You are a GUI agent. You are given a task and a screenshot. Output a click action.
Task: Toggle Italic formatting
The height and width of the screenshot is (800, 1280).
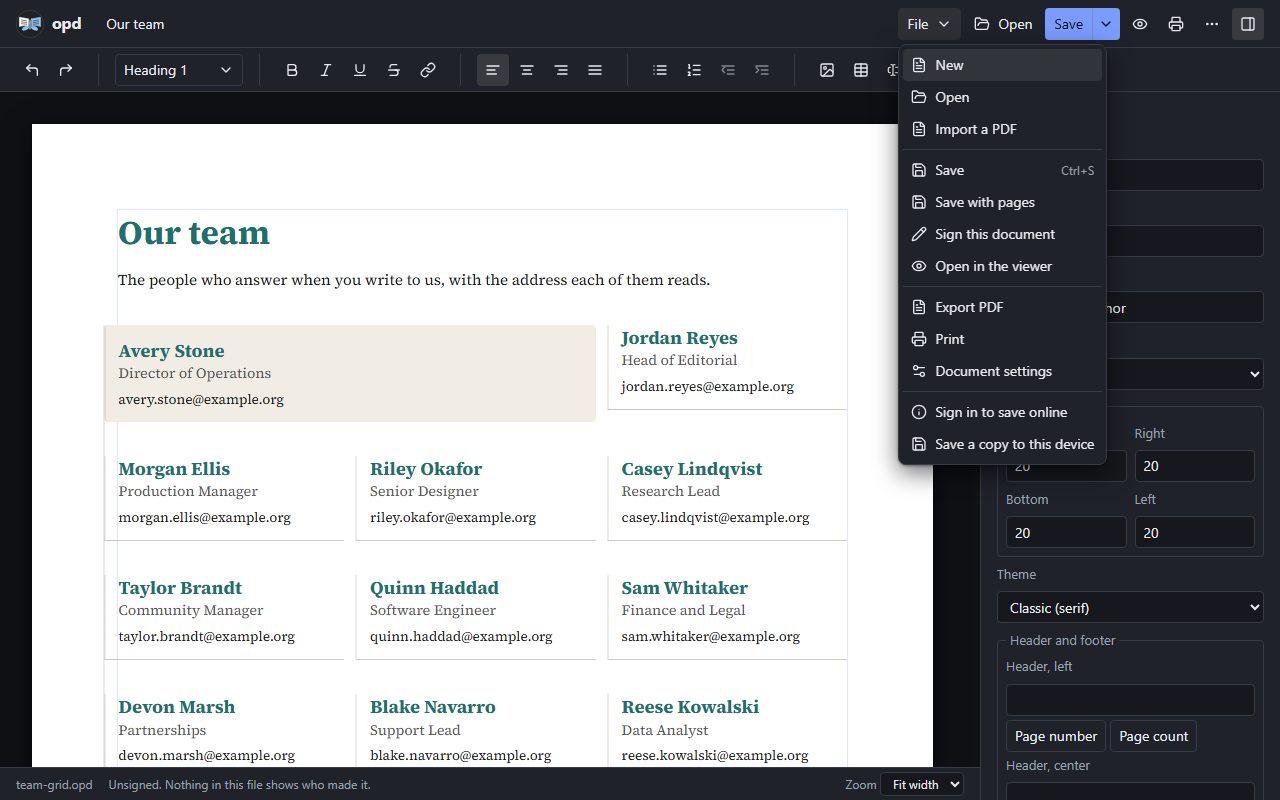(x=326, y=70)
